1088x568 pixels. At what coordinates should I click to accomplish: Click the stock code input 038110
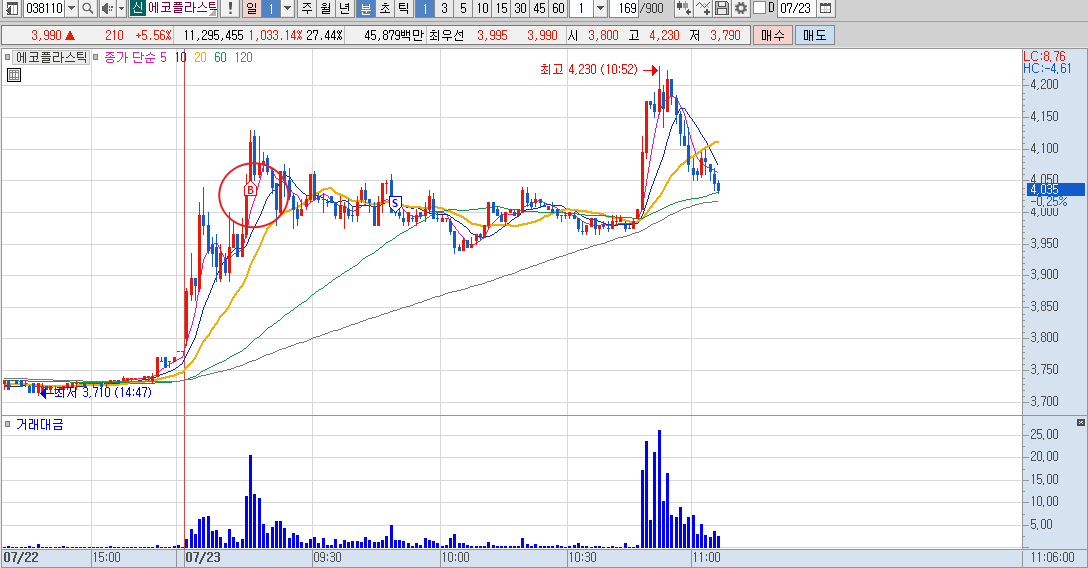(x=44, y=8)
